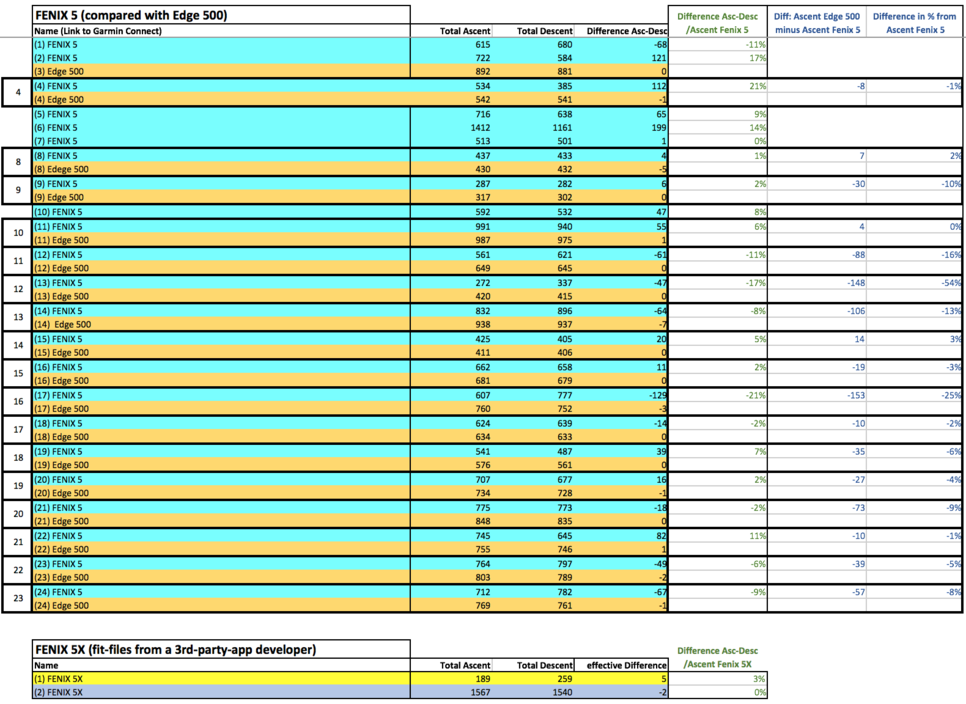Select the "effective Difference" column header
Viewport: 966px width, 704px height.
pyautogui.click(x=626, y=665)
